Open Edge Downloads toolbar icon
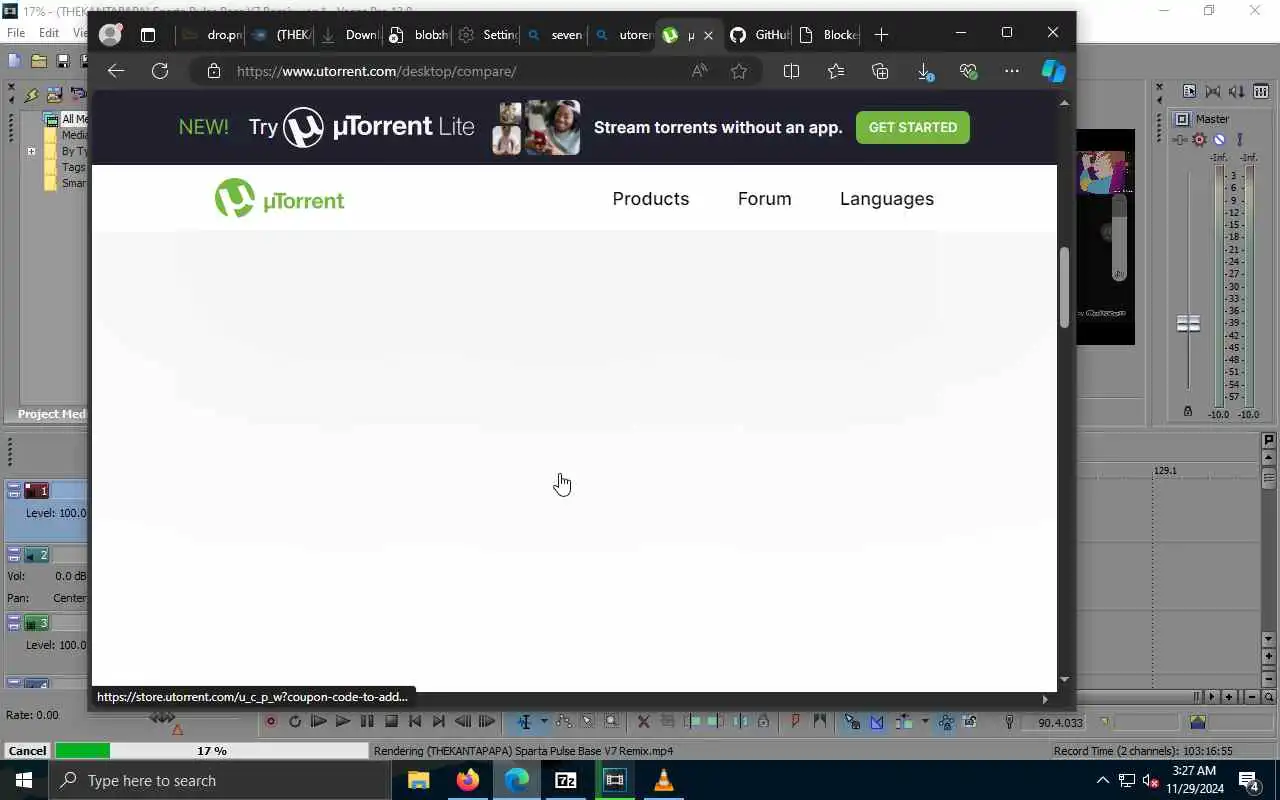The width and height of the screenshot is (1280, 800). (925, 71)
